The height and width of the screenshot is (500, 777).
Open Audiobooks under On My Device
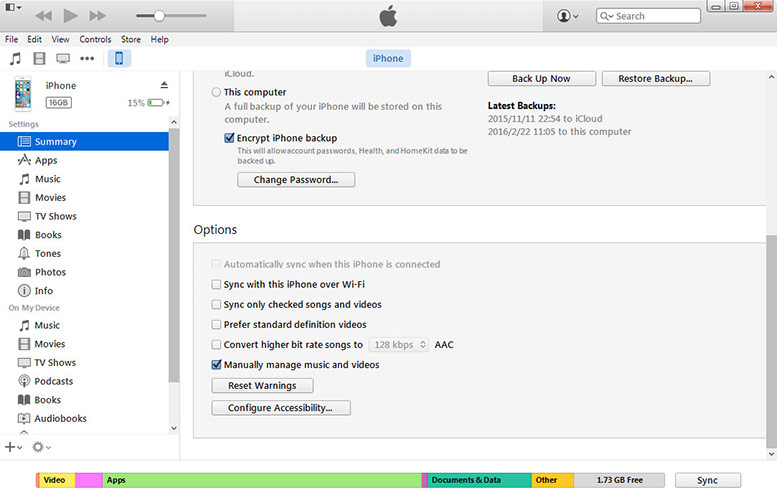(84, 418)
